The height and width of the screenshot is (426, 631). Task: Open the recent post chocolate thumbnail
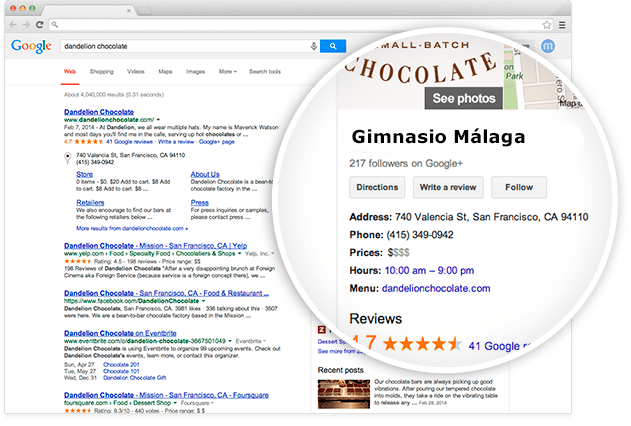pos(344,394)
